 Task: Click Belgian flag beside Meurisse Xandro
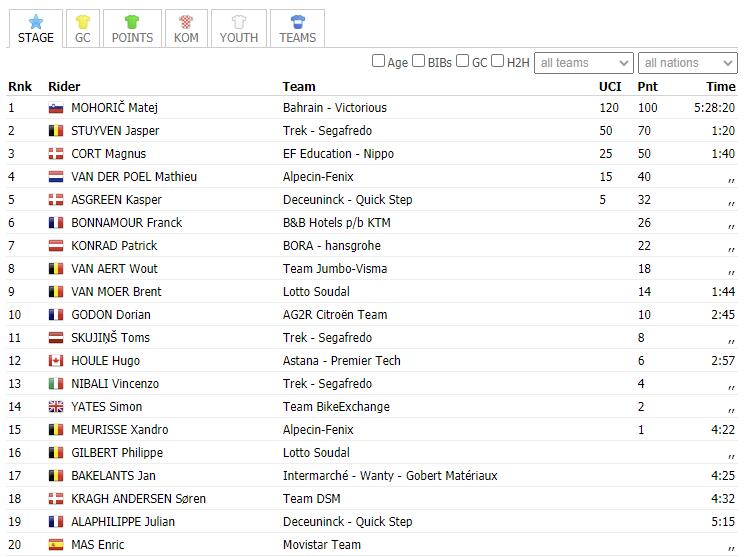point(56,430)
